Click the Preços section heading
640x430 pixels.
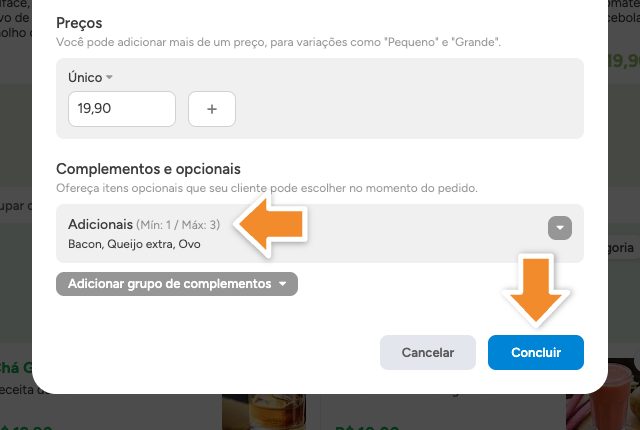point(79,23)
